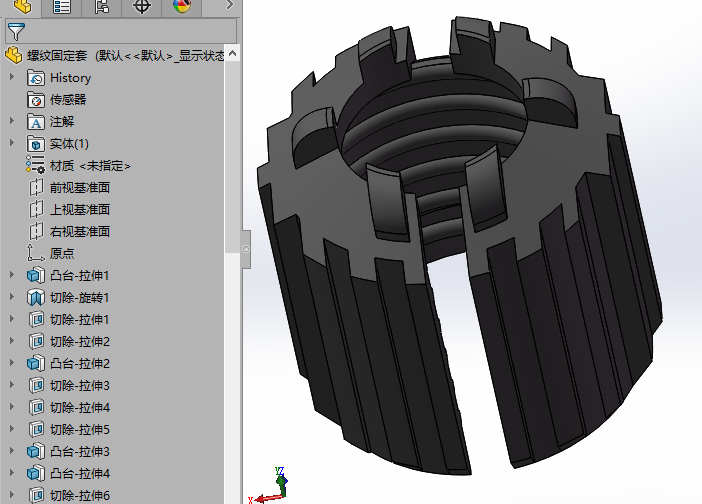Click the 切除-拉伸1 cut extrude icon
Screen dimensions: 702x504
tap(36, 320)
